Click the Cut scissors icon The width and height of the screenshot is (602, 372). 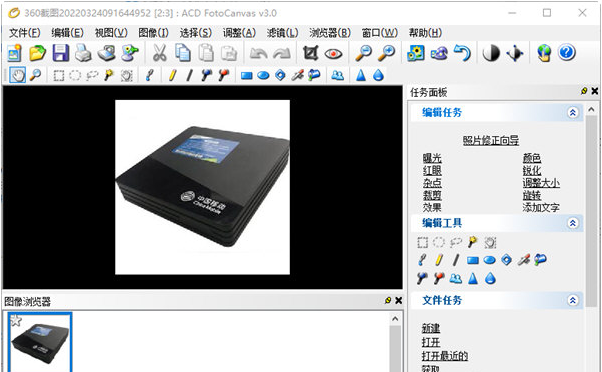pyautogui.click(x=159, y=53)
